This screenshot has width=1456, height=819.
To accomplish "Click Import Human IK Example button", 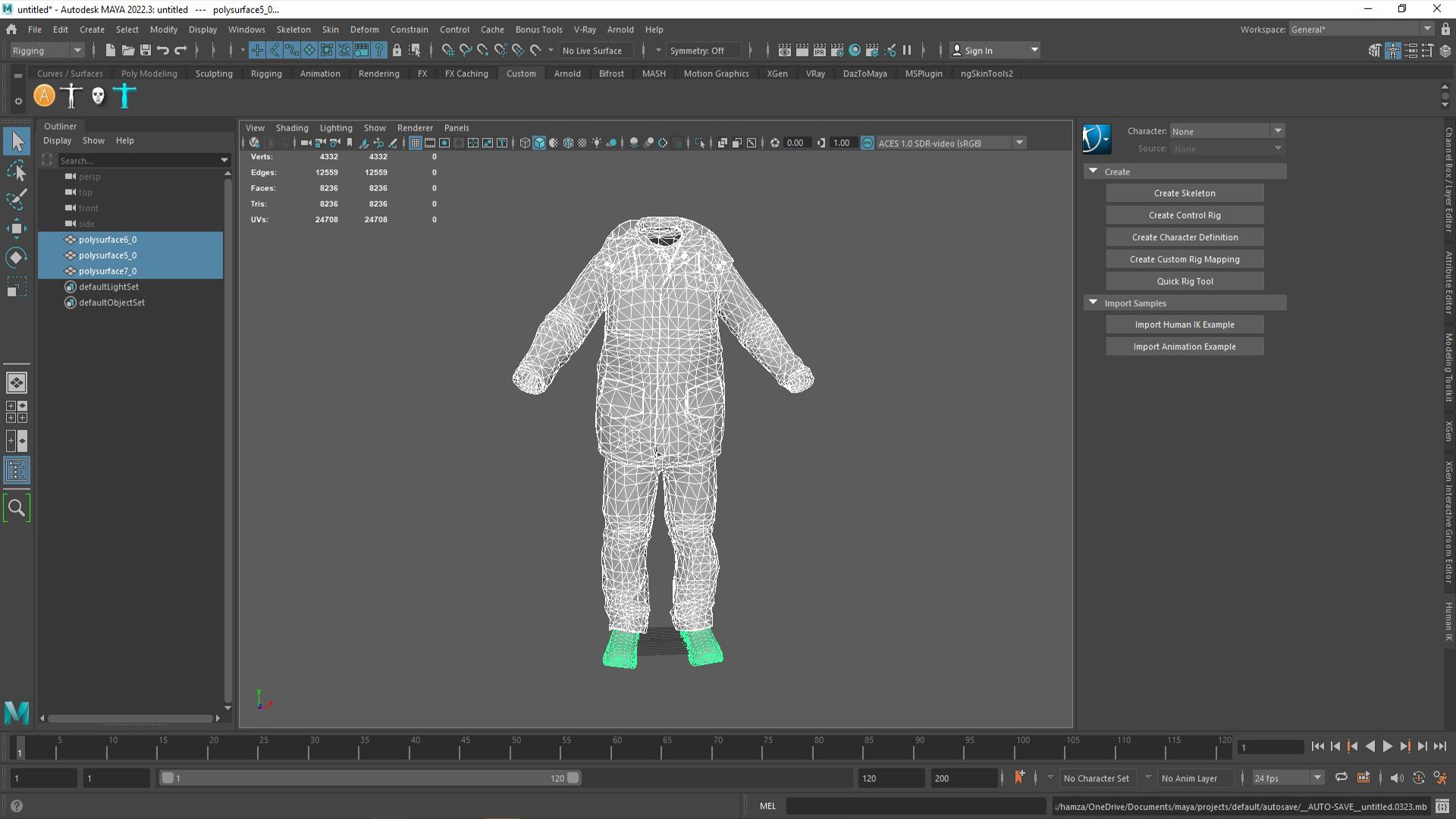I will coord(1185,325).
